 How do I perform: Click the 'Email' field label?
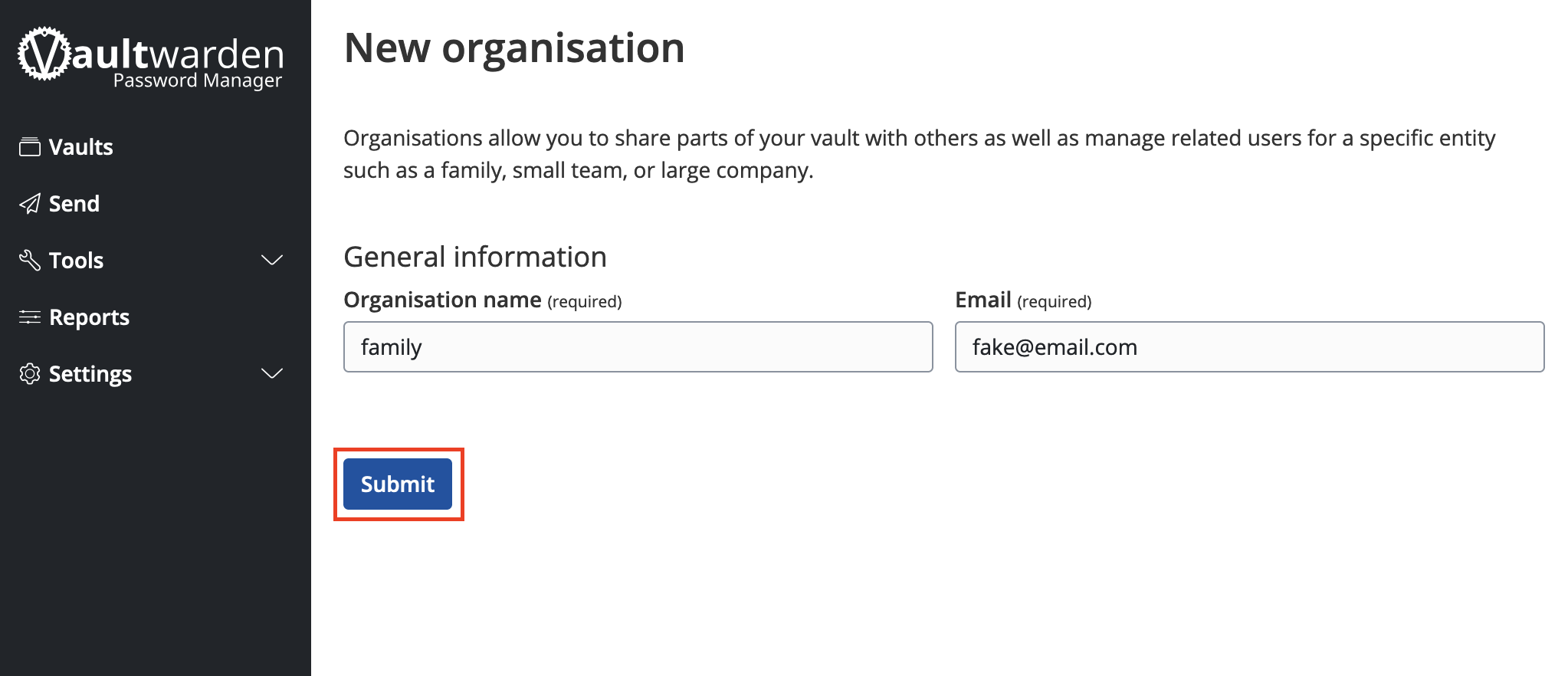click(x=982, y=300)
